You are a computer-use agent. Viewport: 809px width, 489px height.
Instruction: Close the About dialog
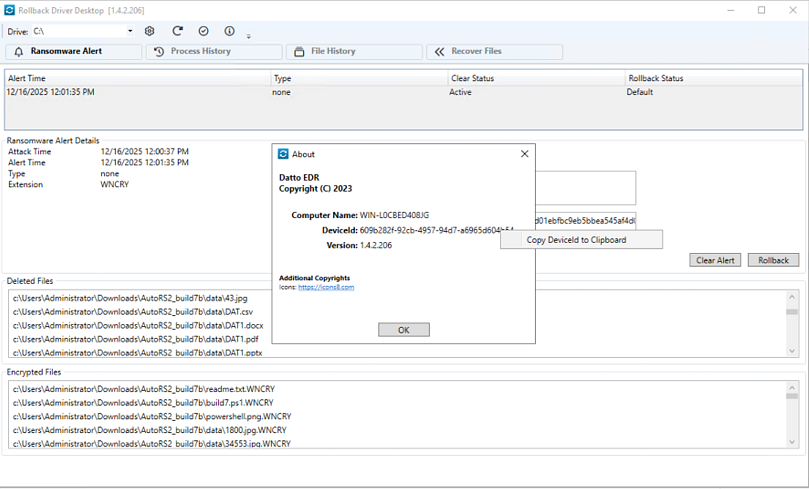click(524, 154)
